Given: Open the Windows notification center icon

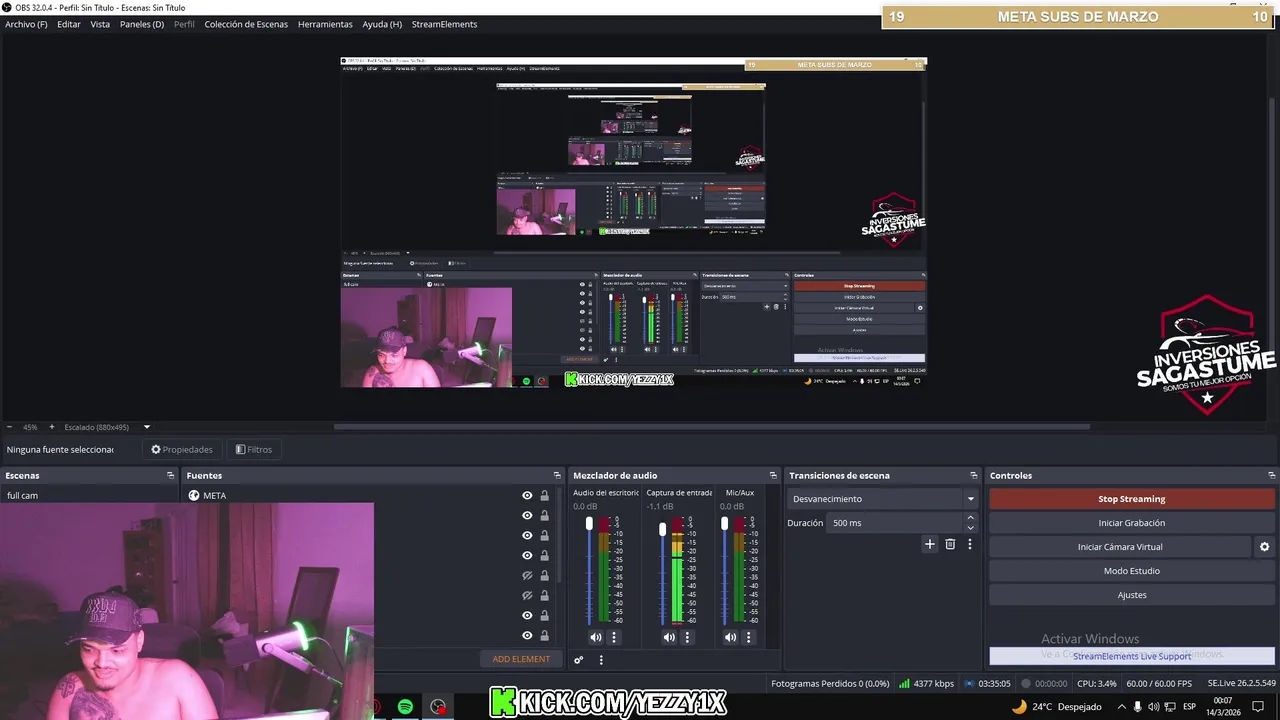Looking at the screenshot, I should (x=1258, y=707).
